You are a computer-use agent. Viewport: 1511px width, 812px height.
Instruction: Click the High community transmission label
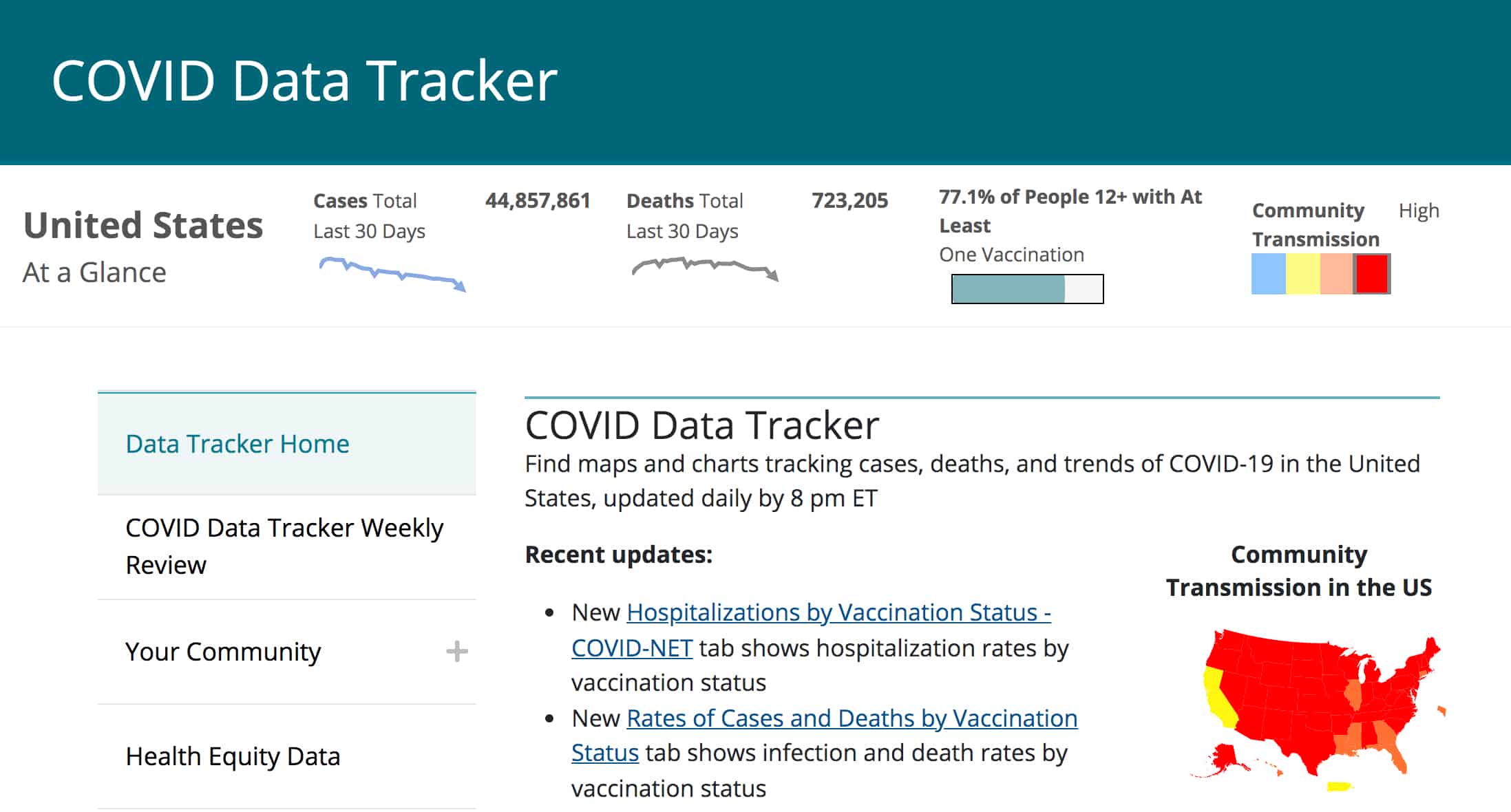coord(1419,211)
